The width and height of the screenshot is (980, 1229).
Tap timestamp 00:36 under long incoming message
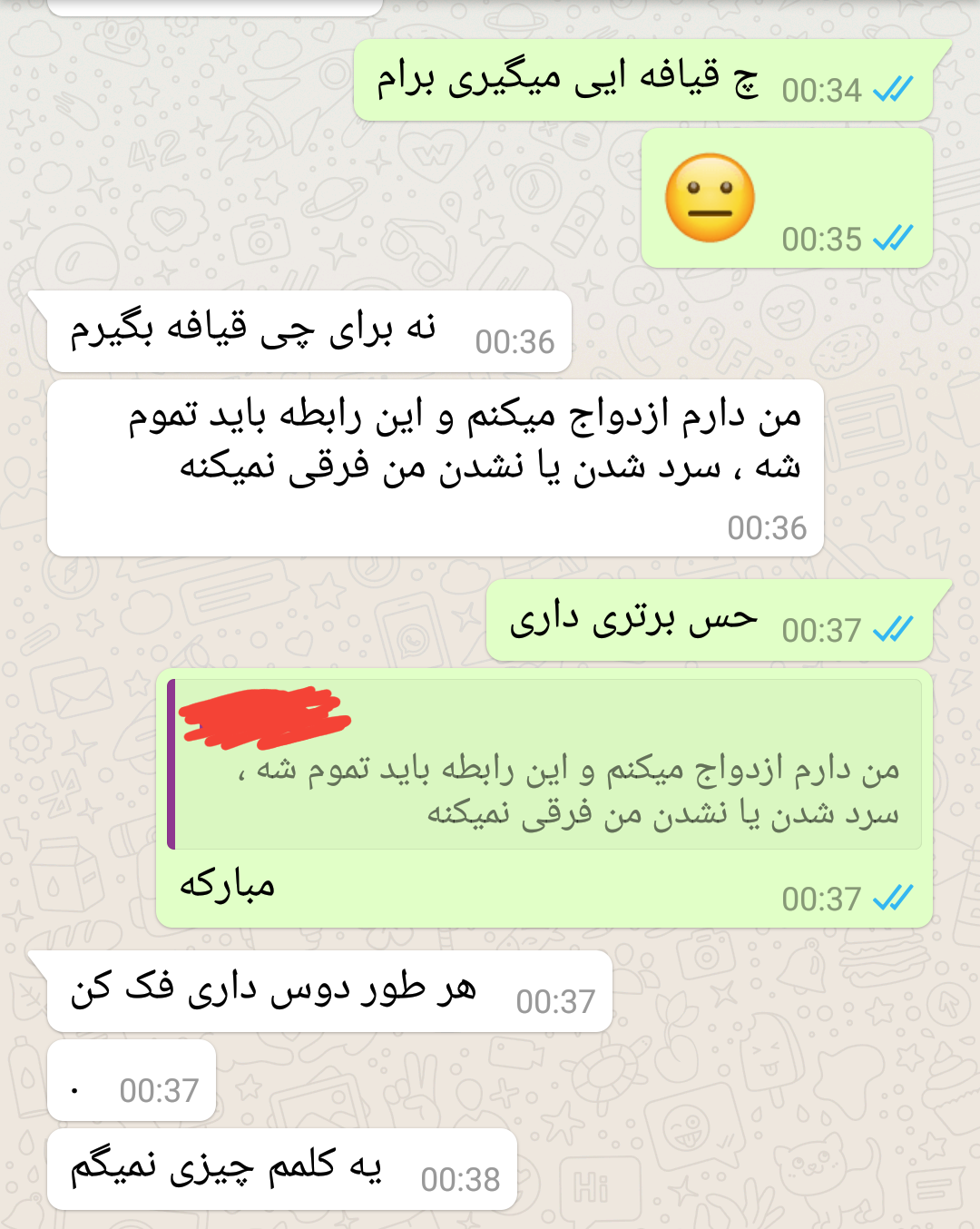[x=767, y=527]
